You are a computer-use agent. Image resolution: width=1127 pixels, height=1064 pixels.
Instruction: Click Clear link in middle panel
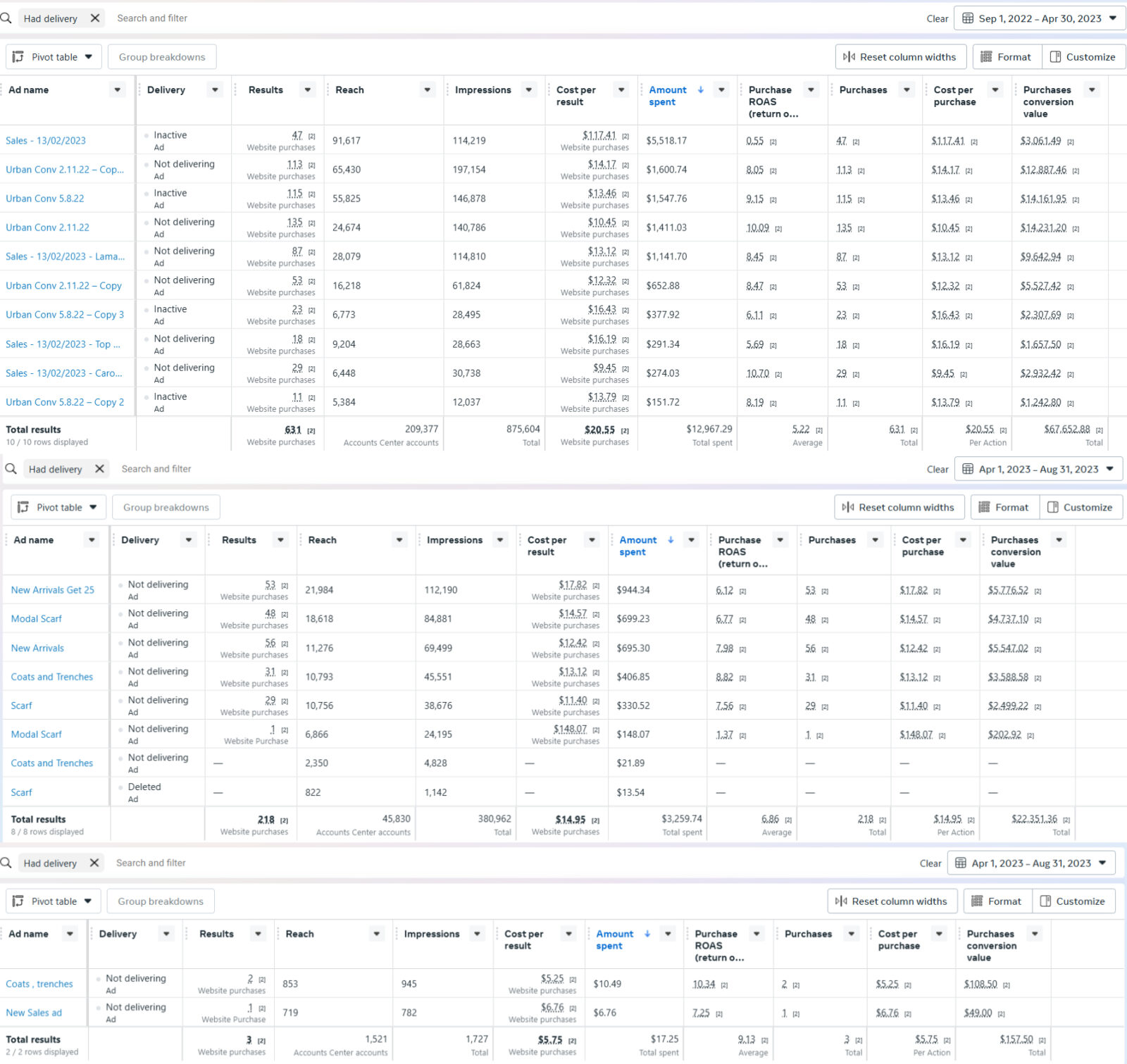(938, 470)
